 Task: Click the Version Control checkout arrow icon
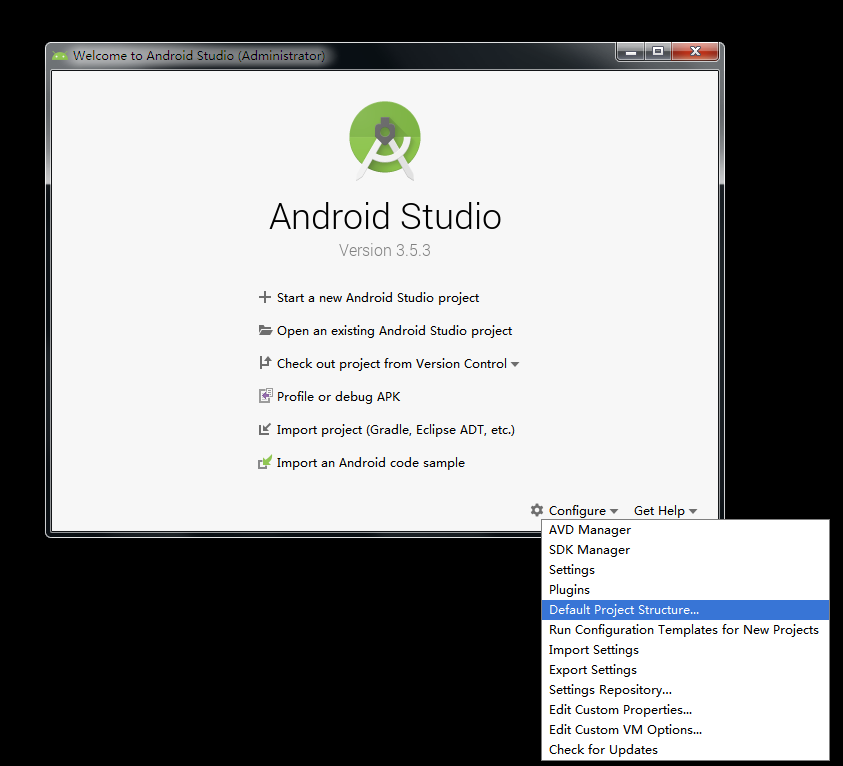click(x=265, y=363)
